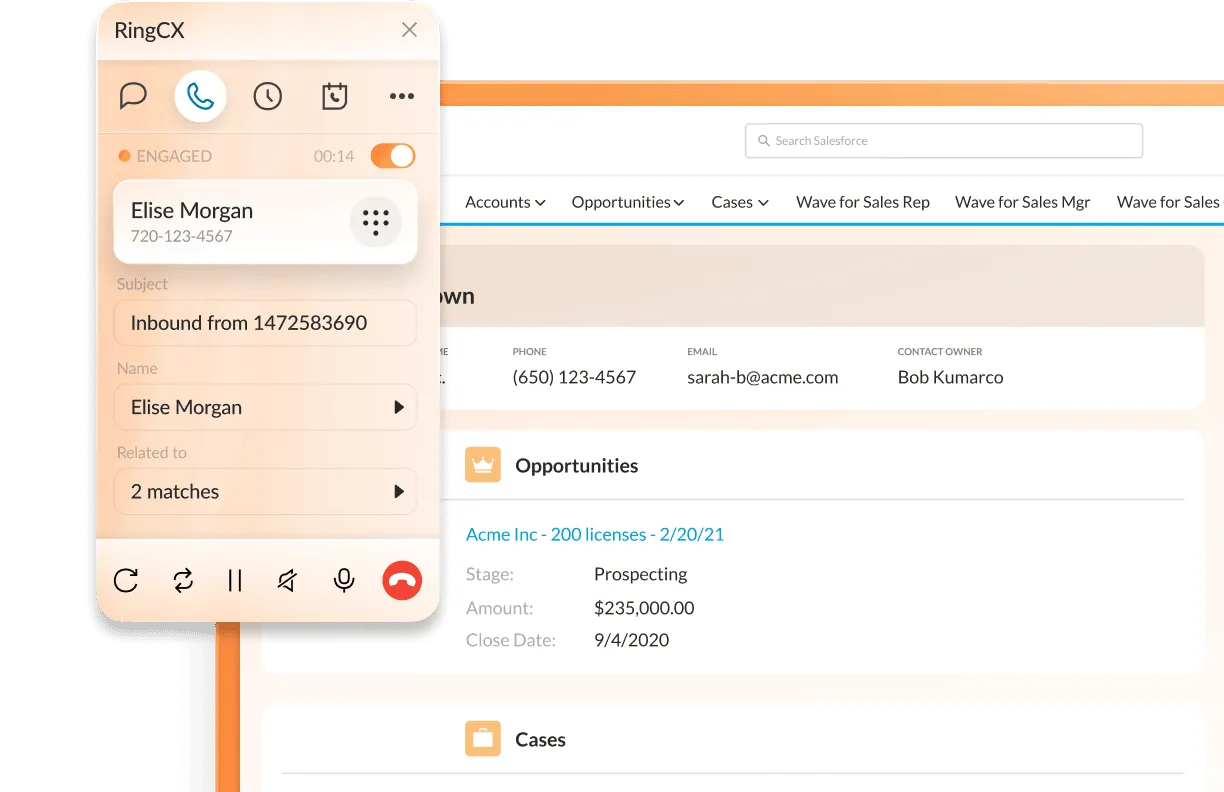Click the clipboard/tasks icon in RingCX
1224x792 pixels.
click(334, 95)
